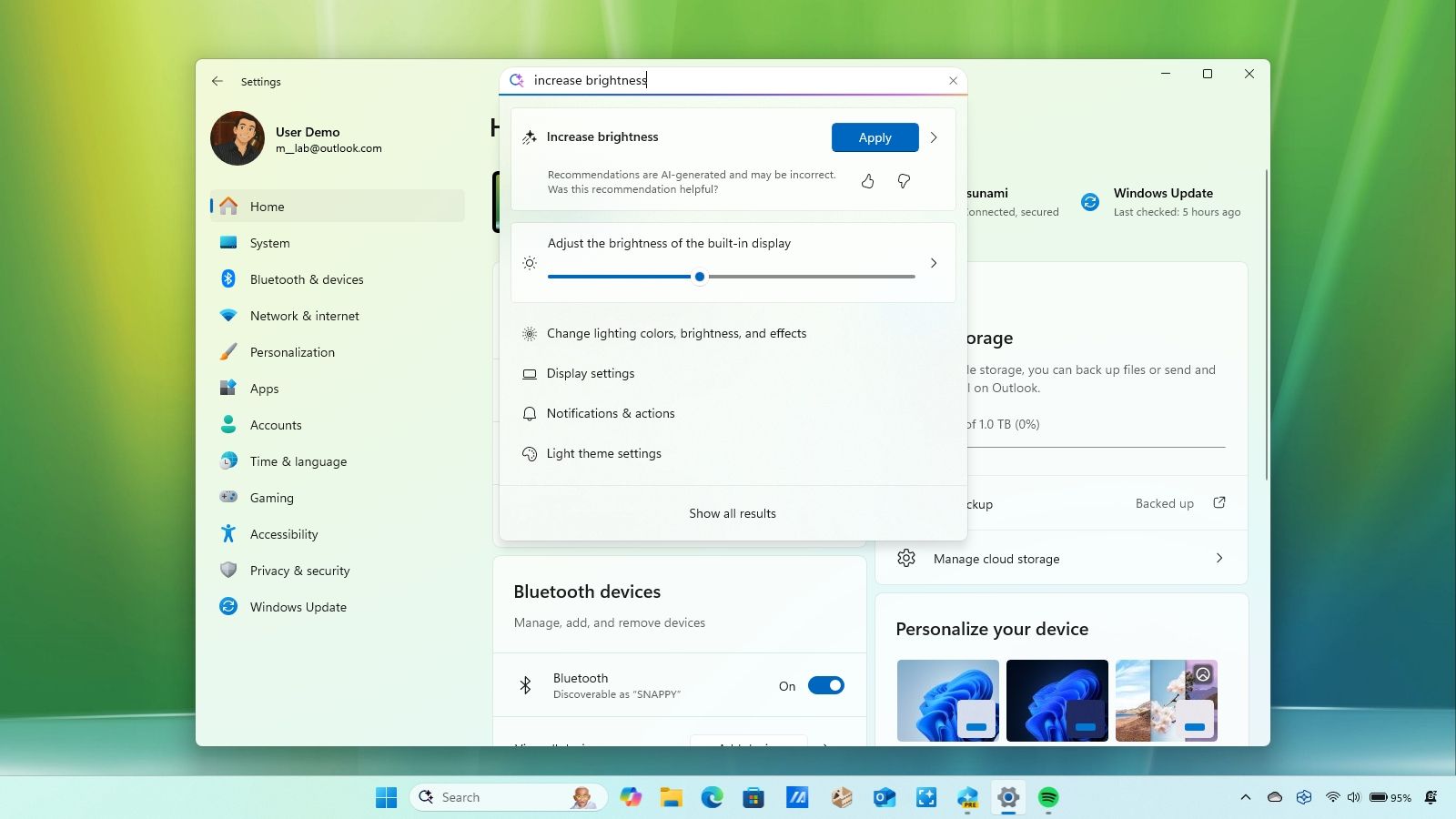Click the user profile avatar picture
1456x819 pixels.
[x=238, y=138]
